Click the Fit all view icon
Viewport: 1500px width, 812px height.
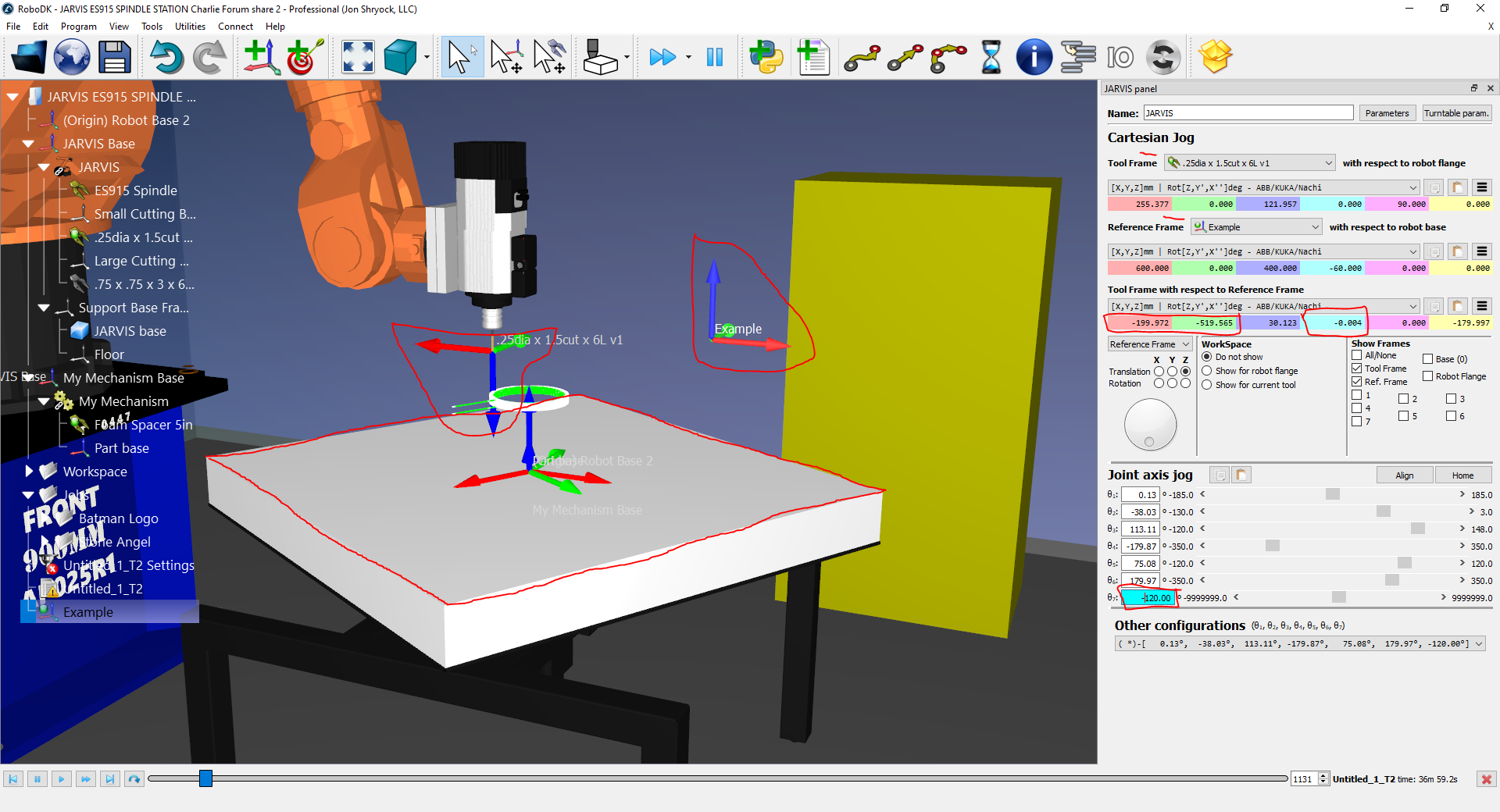pyautogui.click(x=358, y=57)
